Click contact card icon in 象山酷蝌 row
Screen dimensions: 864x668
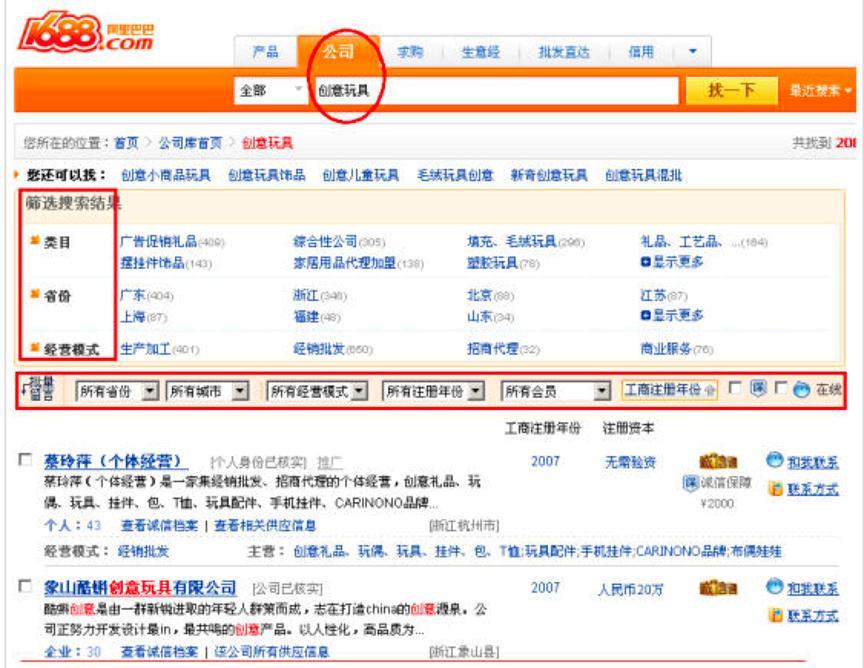coord(776,614)
